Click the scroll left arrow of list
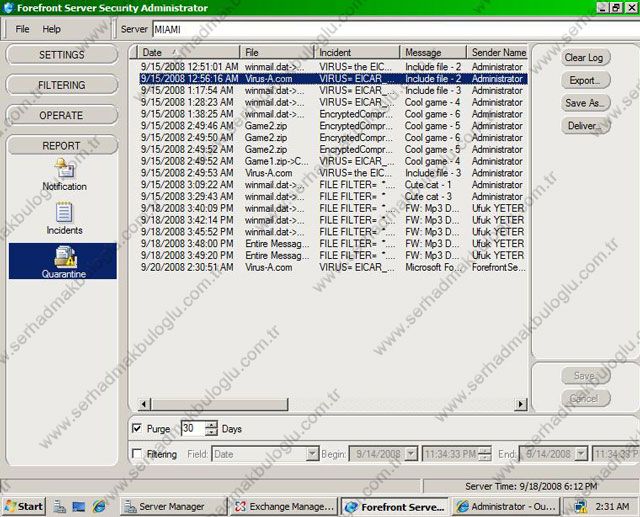 pos(144,404)
